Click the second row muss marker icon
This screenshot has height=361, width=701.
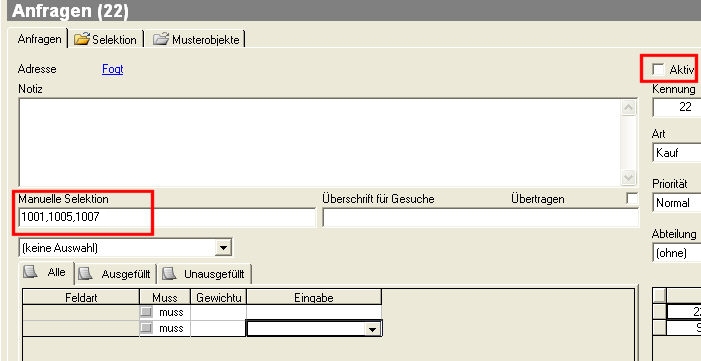[x=146, y=328]
